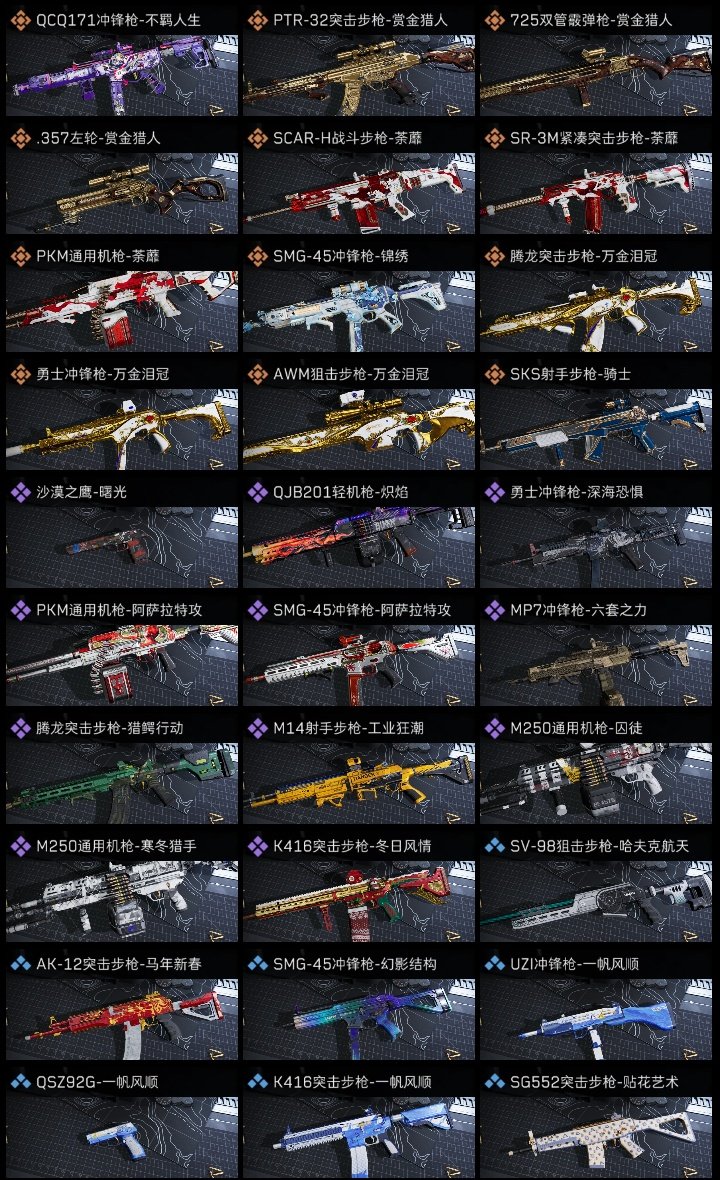Open the AWM狙击步枪-万金泪冠 skin card
Screen dimensions: 720x1180
[x=359, y=429]
